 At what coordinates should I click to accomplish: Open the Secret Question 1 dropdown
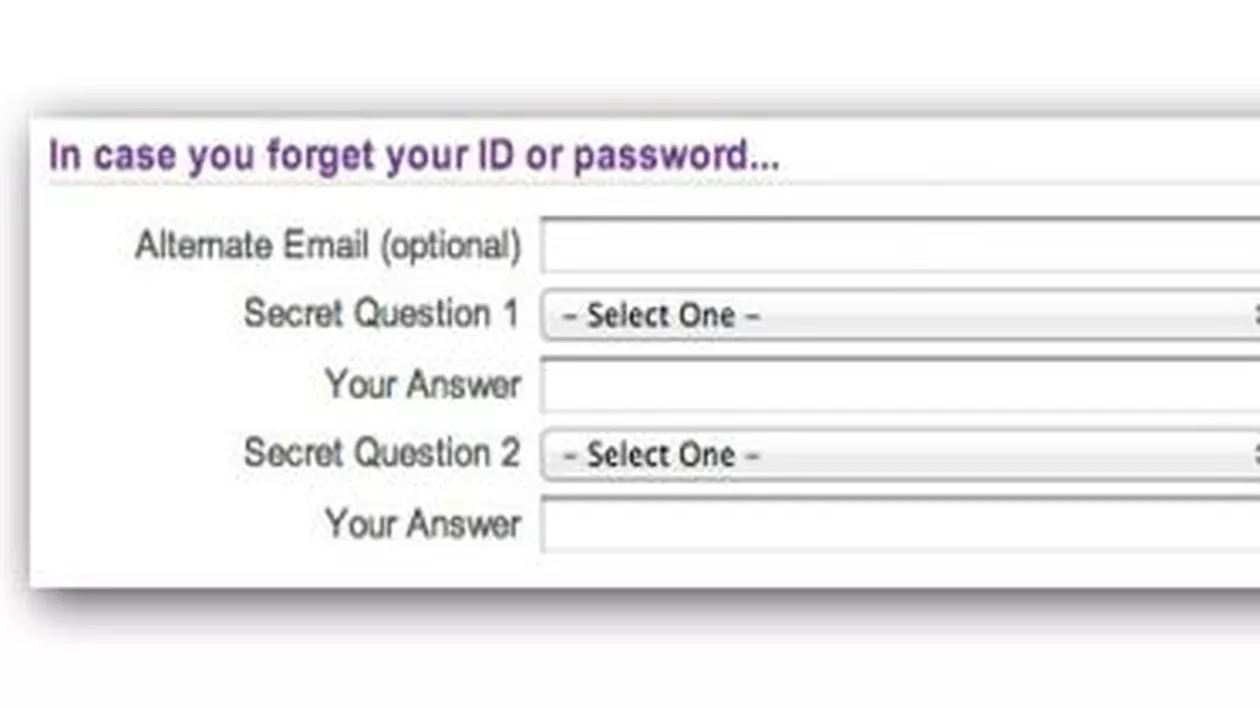click(x=900, y=316)
